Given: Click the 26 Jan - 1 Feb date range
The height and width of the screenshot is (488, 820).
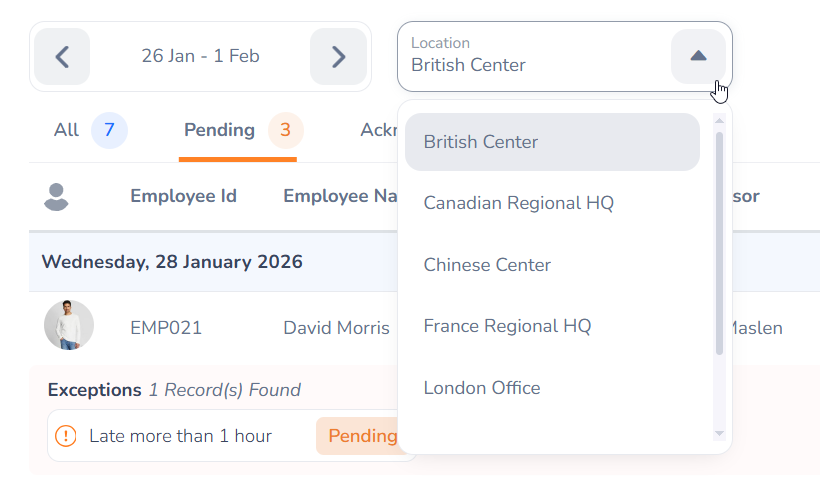Looking at the screenshot, I should click(x=200, y=56).
